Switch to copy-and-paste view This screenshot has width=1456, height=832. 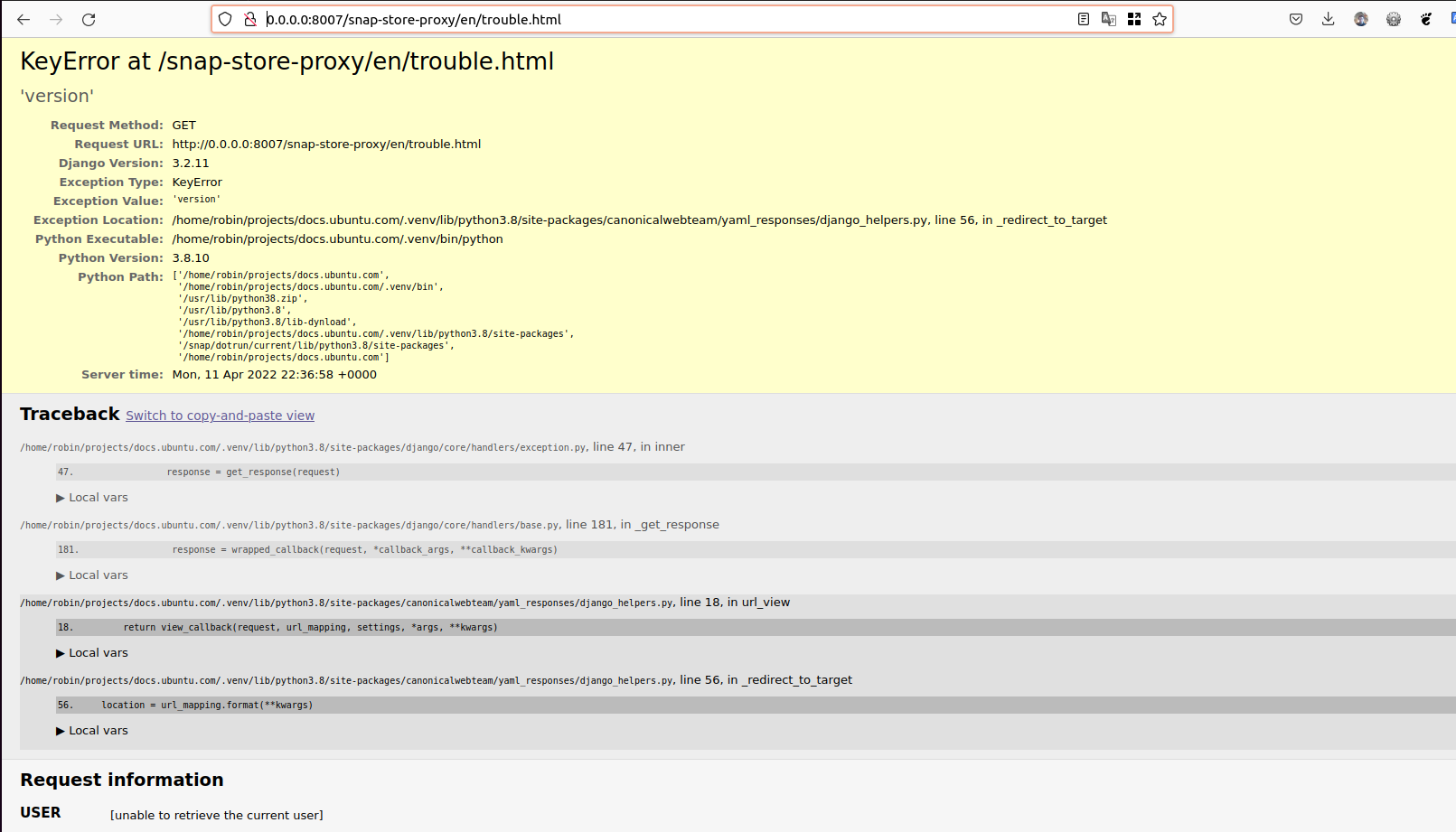click(220, 416)
